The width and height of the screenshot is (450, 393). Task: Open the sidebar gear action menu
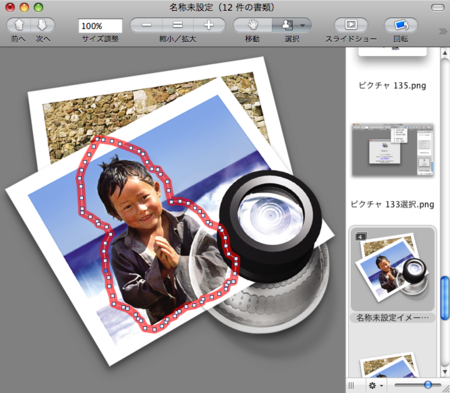click(x=376, y=386)
